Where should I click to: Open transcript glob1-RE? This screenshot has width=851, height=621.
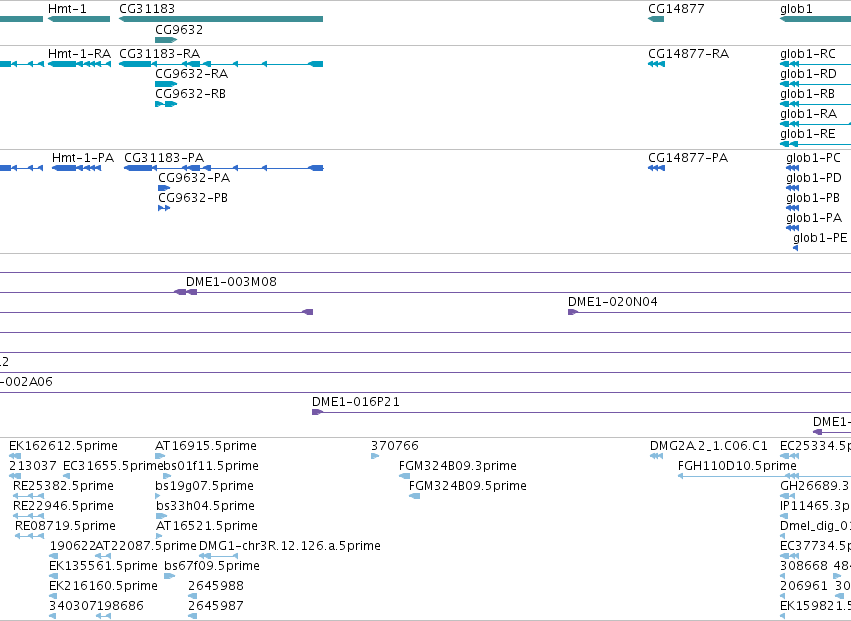point(808,134)
